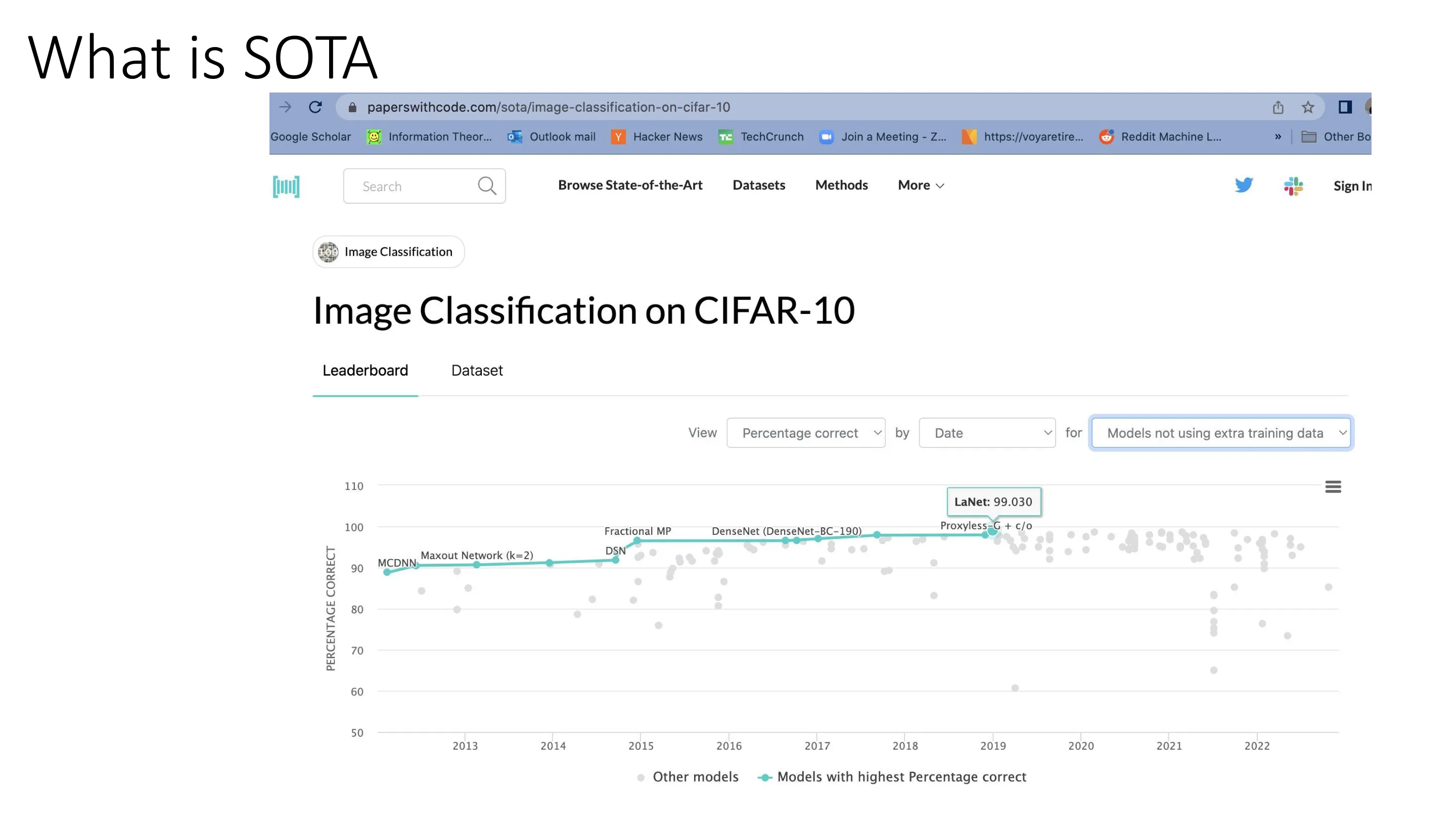This screenshot has width=1456, height=819.
Task: Toggle Other models legend entry
Action: click(688, 777)
